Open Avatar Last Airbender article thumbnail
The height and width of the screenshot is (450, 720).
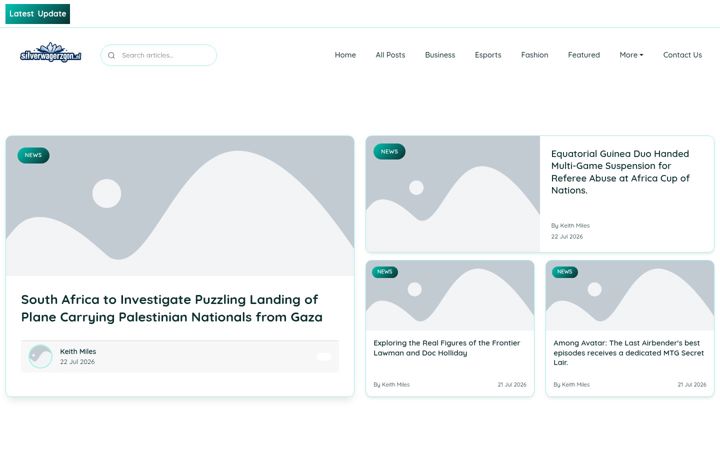click(x=630, y=296)
